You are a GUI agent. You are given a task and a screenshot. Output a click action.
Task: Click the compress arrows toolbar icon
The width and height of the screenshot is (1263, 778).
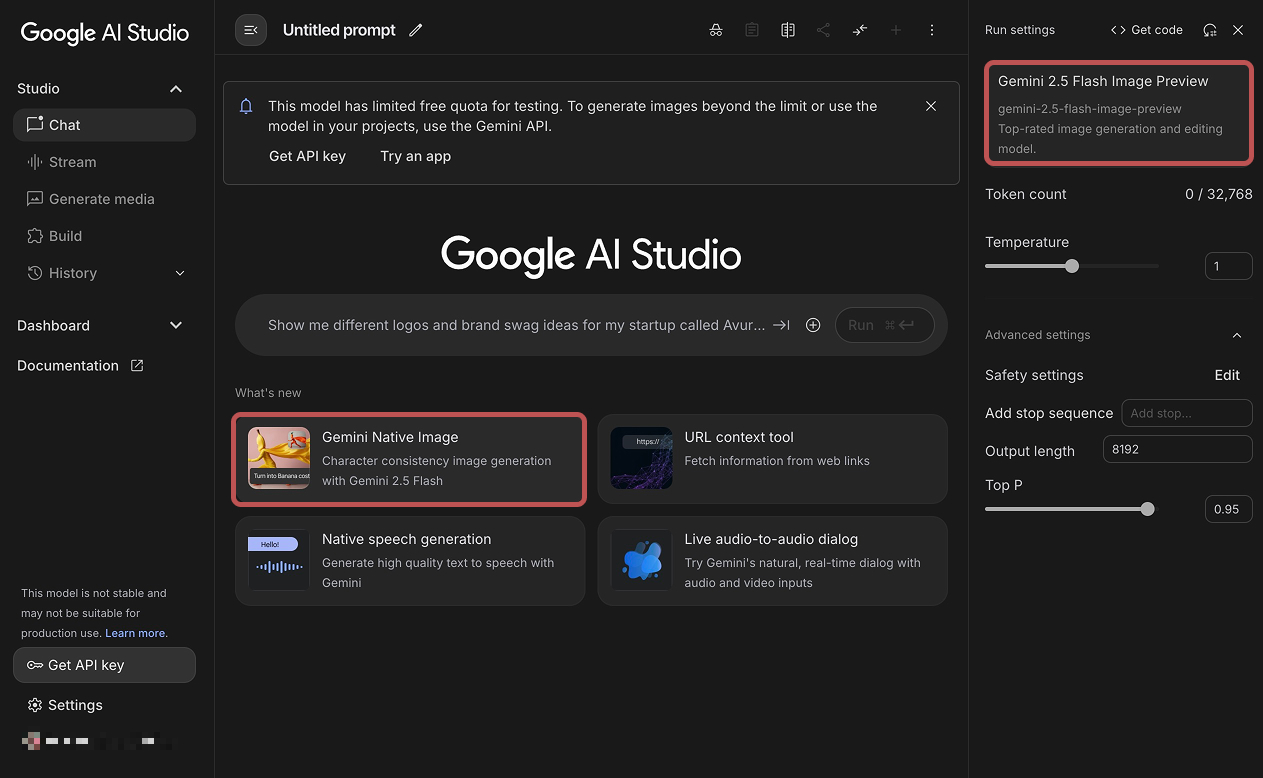pos(860,30)
